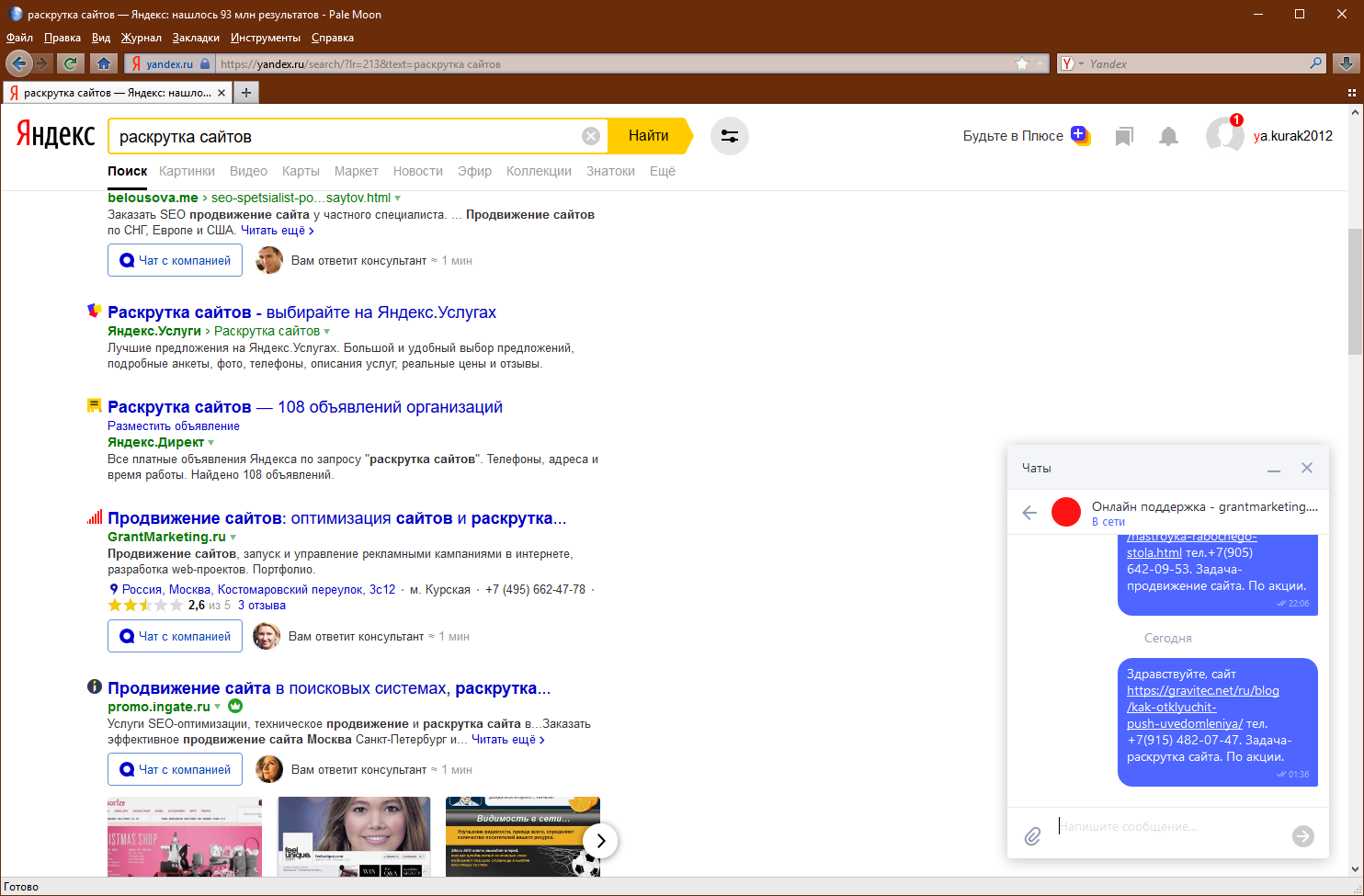Open the Ещё search categories dropdown
This screenshot has height=896, width=1364.
663,171
